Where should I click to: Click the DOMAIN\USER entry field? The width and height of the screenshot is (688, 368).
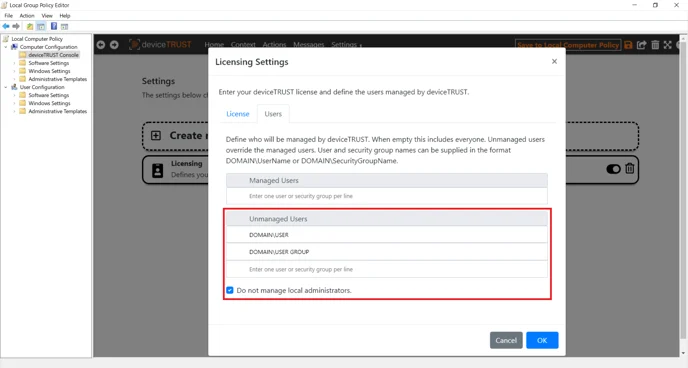(387, 235)
